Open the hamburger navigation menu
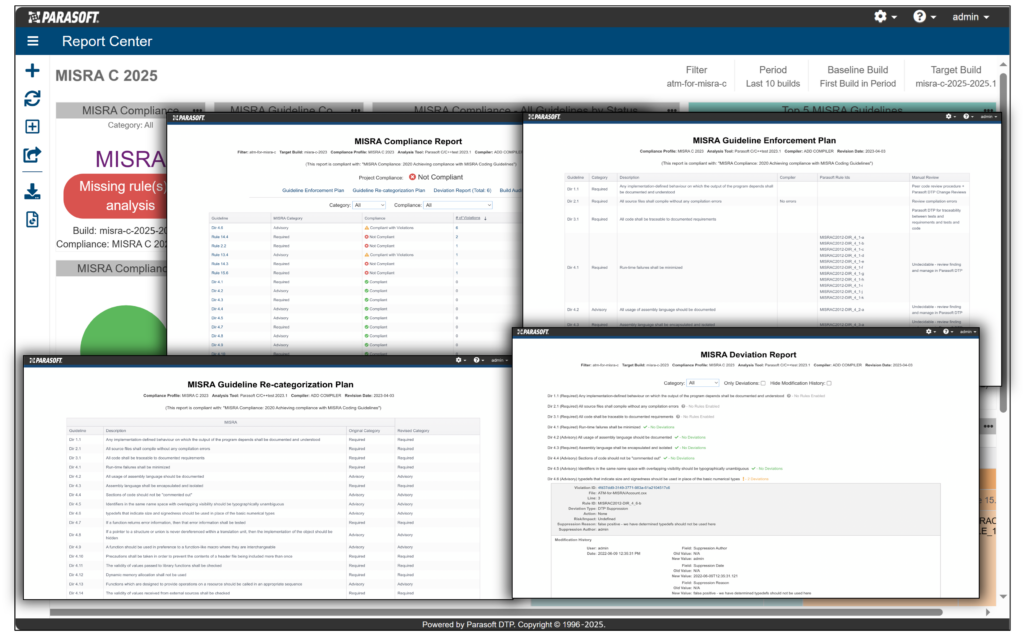This screenshot has width=1024, height=636. point(33,41)
